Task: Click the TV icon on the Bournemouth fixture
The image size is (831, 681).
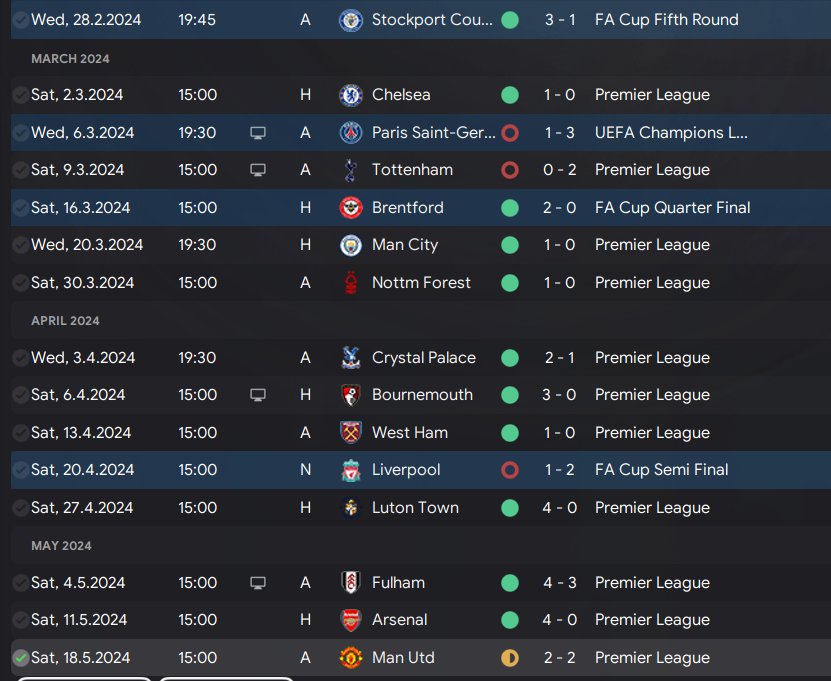Action: pos(258,395)
